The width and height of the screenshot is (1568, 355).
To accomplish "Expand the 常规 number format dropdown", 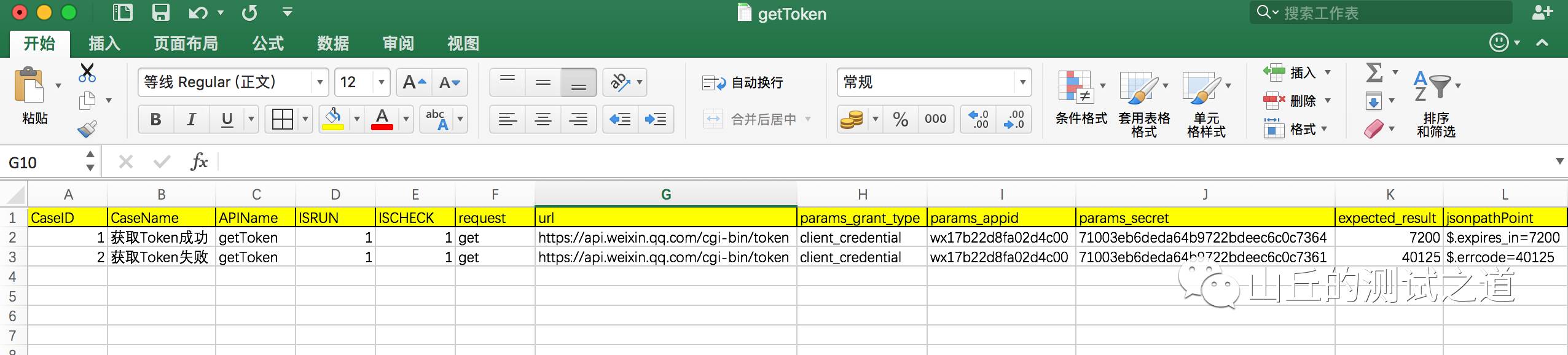I will (x=1022, y=82).
